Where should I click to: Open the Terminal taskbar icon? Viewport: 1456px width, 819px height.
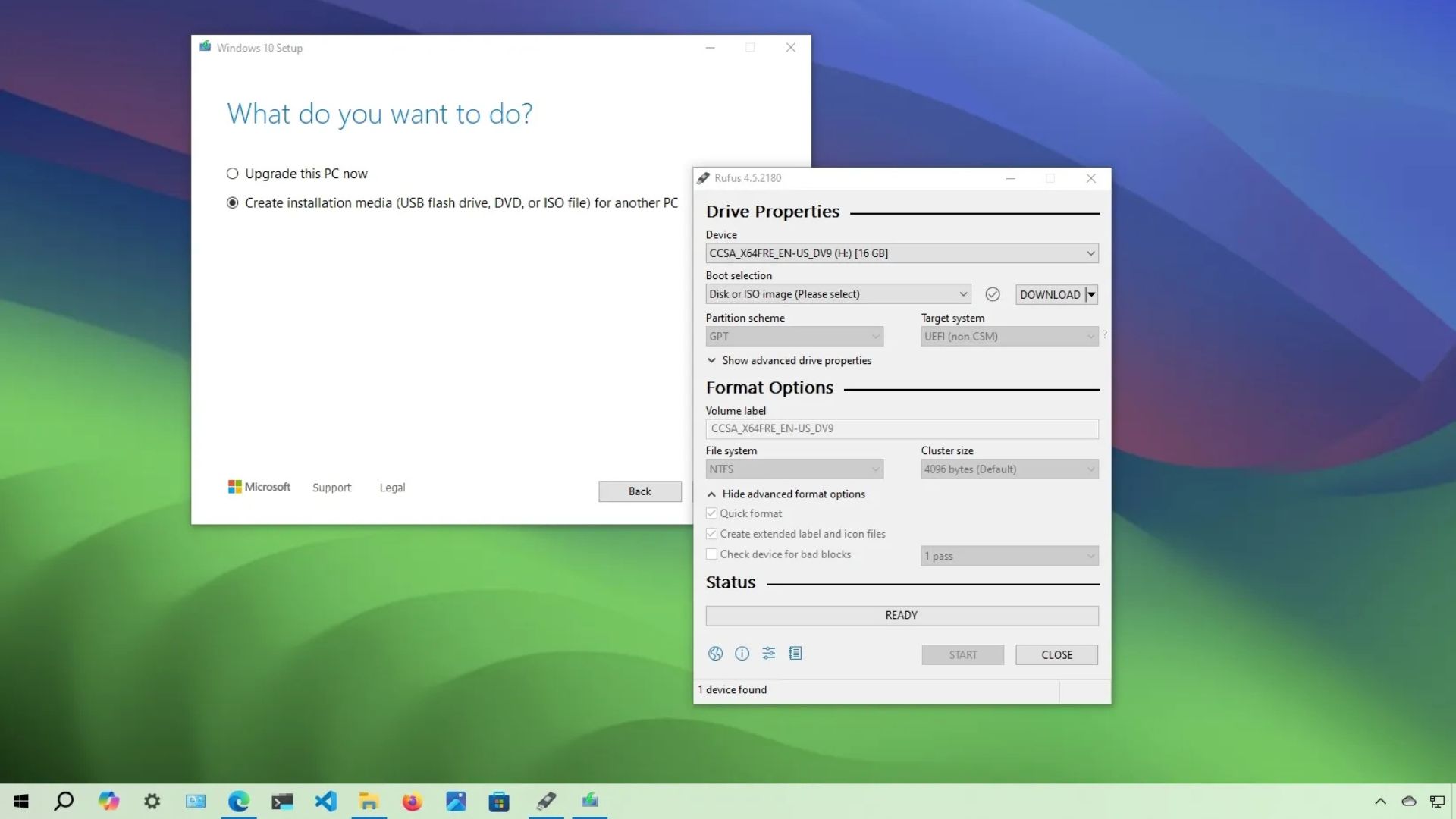[282, 802]
